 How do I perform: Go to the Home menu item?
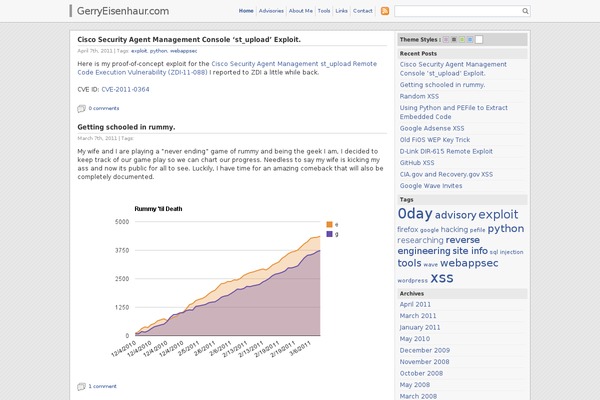[x=246, y=11]
